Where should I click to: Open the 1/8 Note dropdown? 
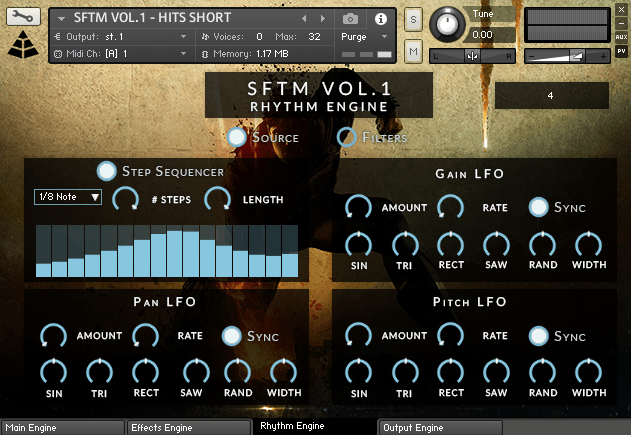pyautogui.click(x=68, y=197)
